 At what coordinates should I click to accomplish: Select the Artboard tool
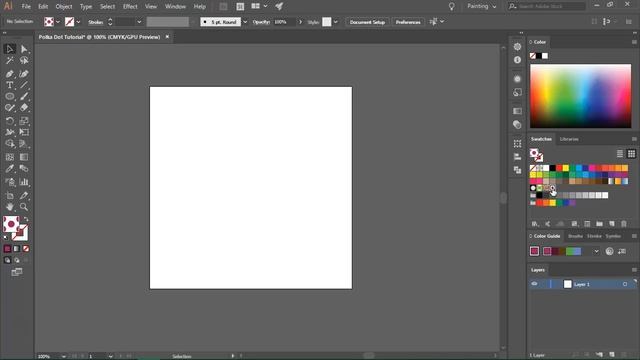[9, 196]
